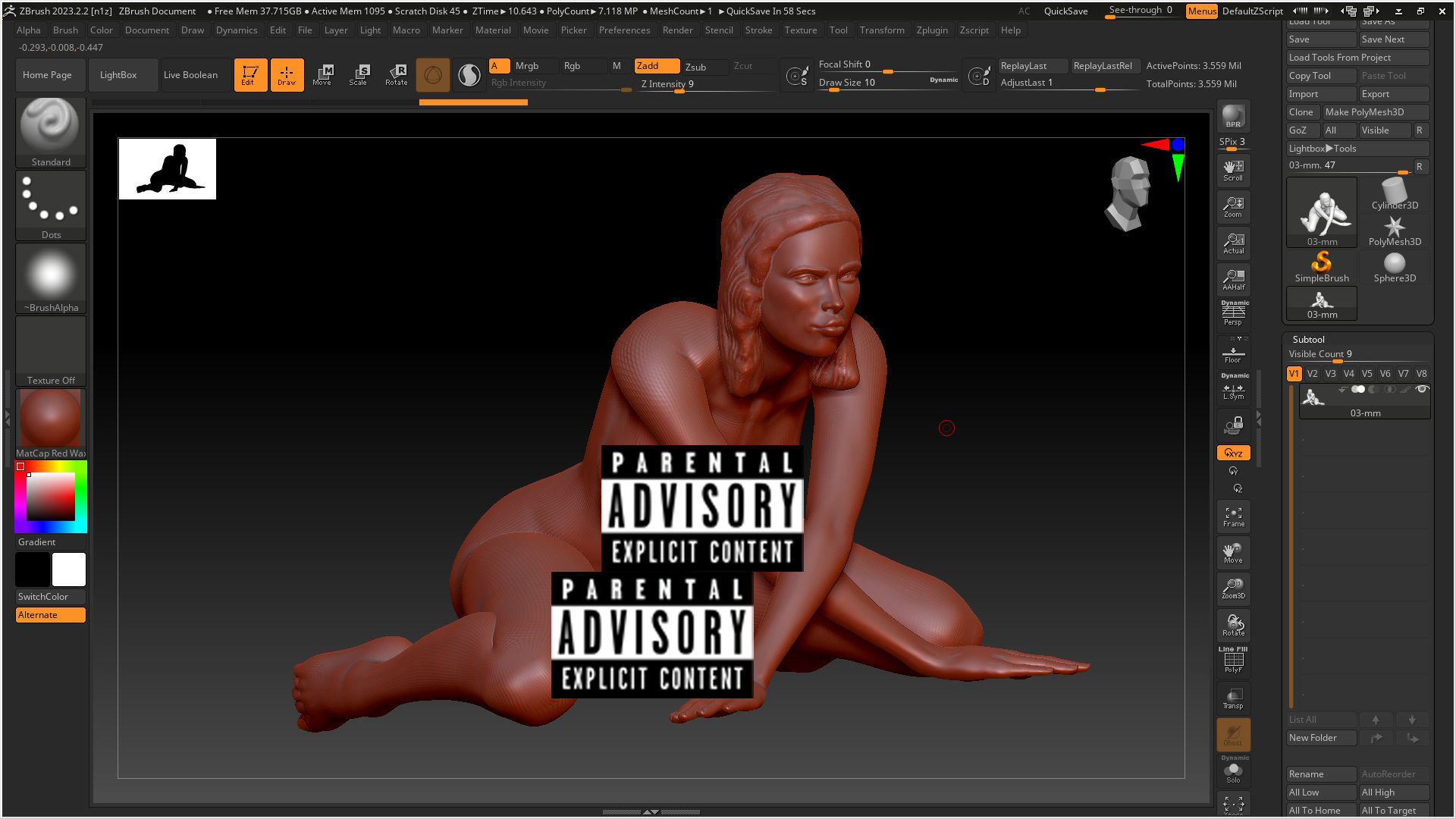The image size is (1456, 819).
Task: Toggle 03-mm subtool eye visibility
Action: 1422,389
